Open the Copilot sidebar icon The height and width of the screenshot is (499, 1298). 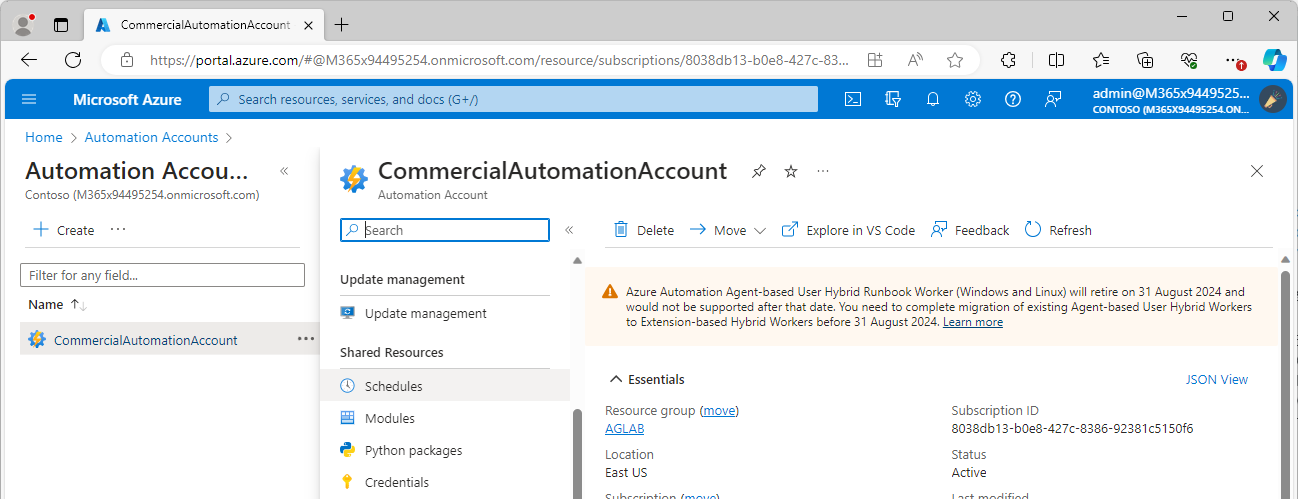[x=1274, y=60]
